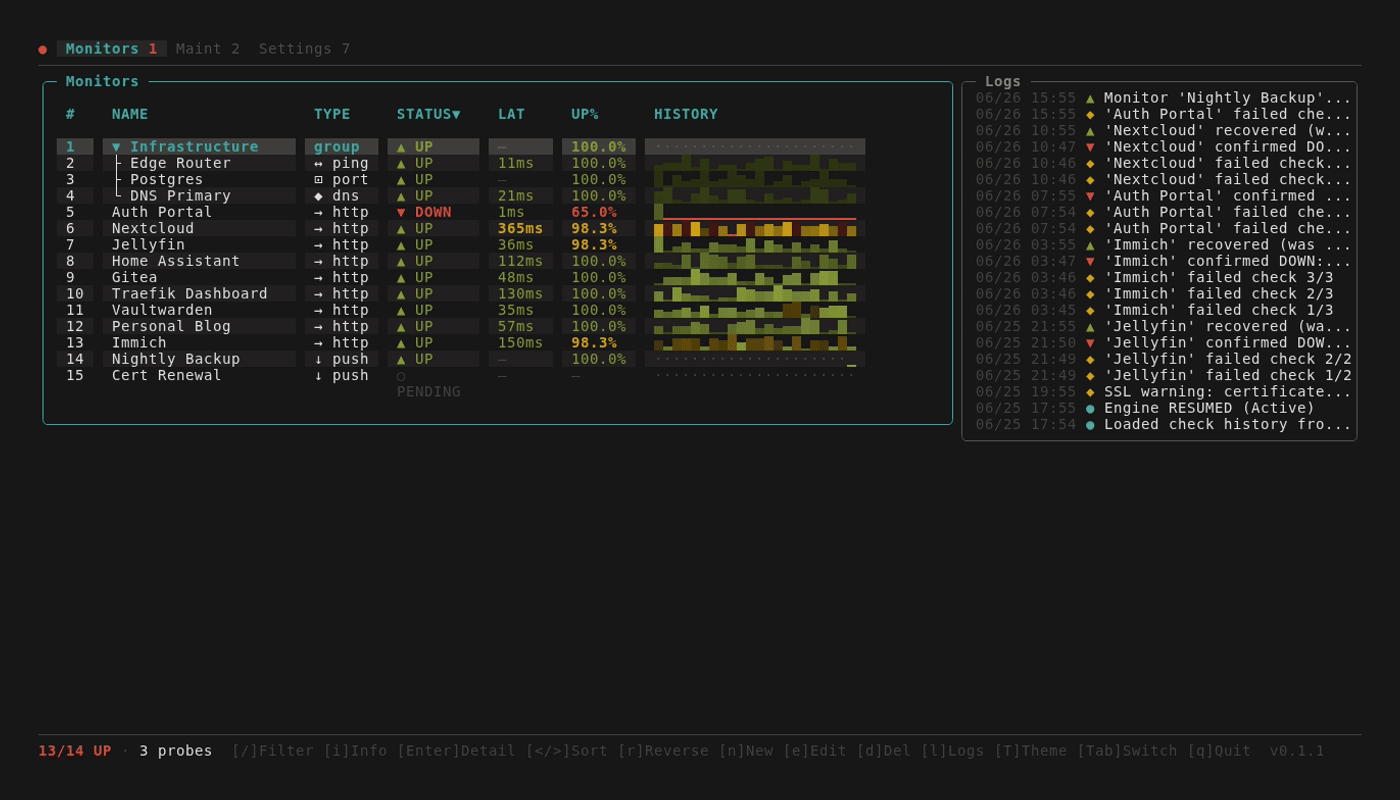The image size is (1400, 800).
Task: Click the UP triangle icon for Home Assistant
Action: pos(401,261)
